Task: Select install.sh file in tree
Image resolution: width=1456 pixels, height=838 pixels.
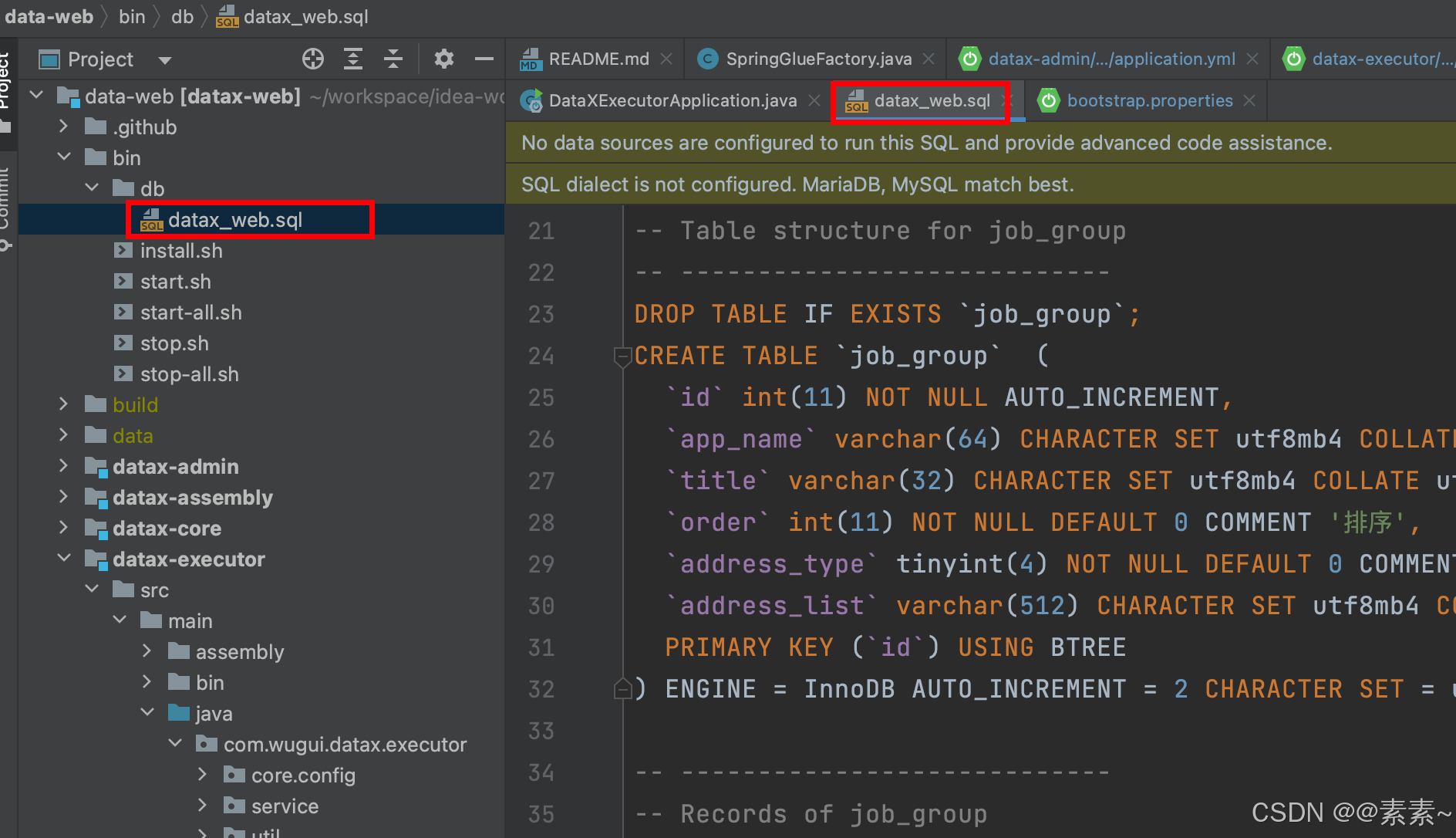Action: point(261,251)
